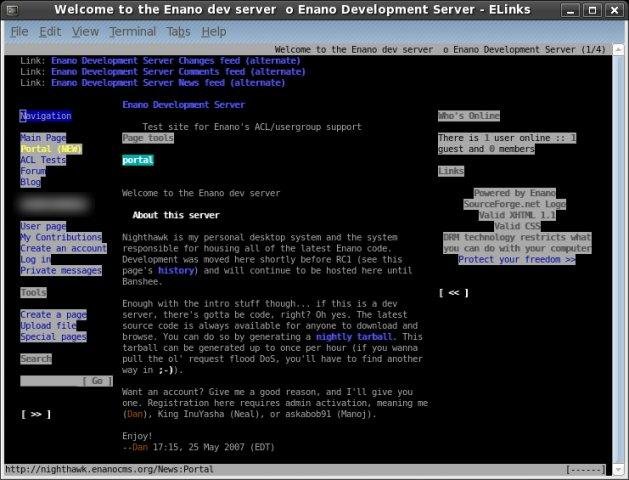Open the Terminal menu
Image resolution: width=629 pixels, height=480 pixels.
coord(133,31)
